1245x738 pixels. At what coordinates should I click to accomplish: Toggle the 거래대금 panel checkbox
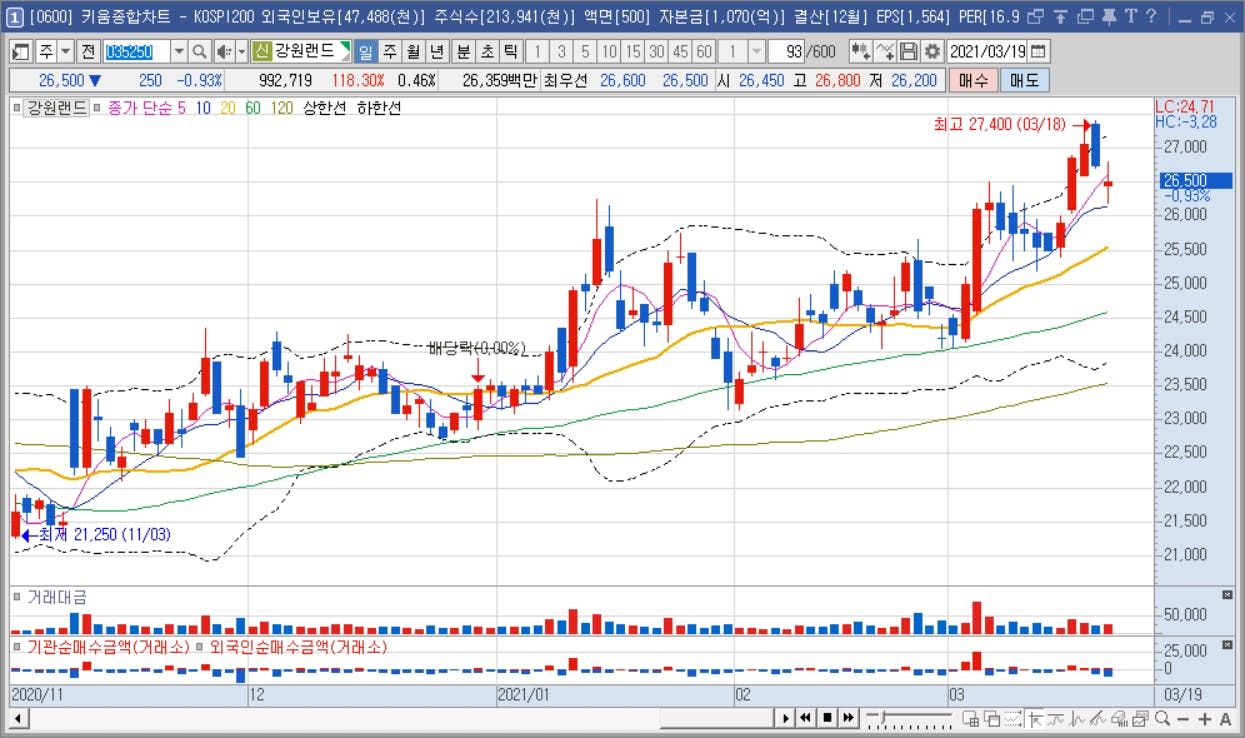(x=17, y=597)
